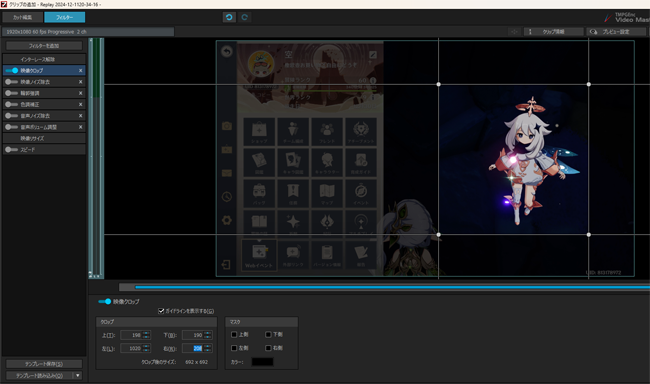The height and width of the screenshot is (384, 650).
Task: Enable the 音声ノイズ除去 filter switch
Action: tap(12, 115)
